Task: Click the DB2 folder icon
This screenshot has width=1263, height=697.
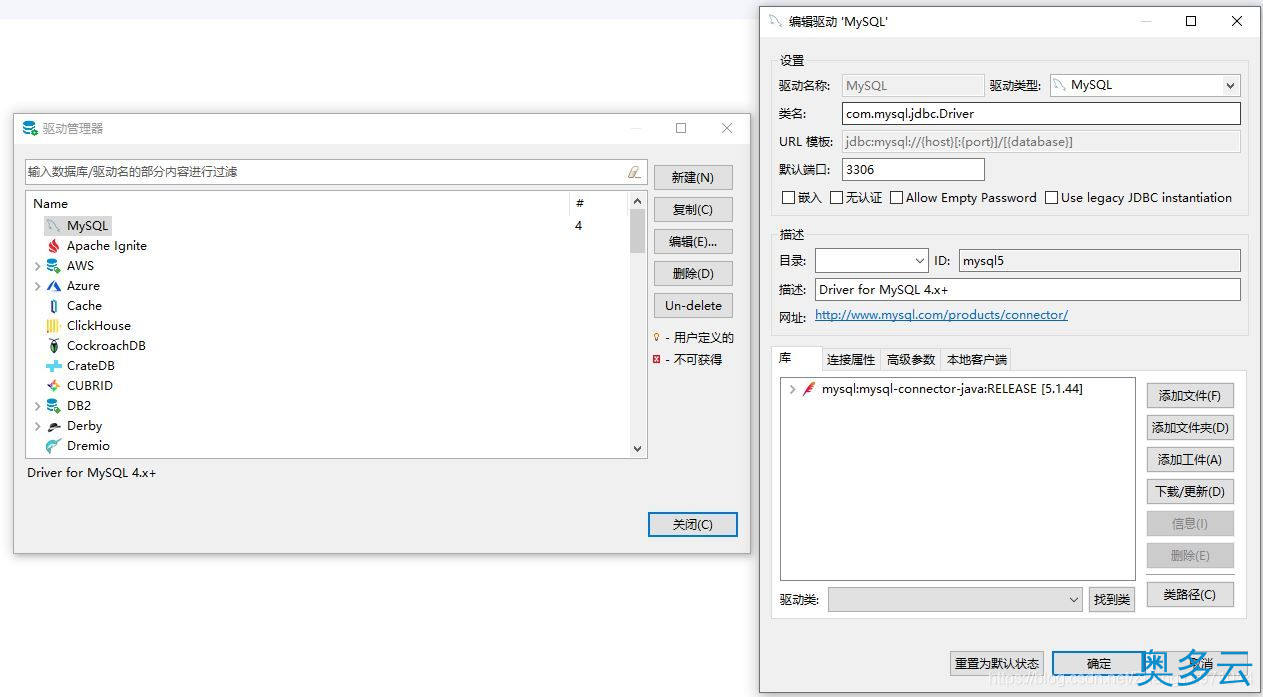Action: [x=54, y=406]
